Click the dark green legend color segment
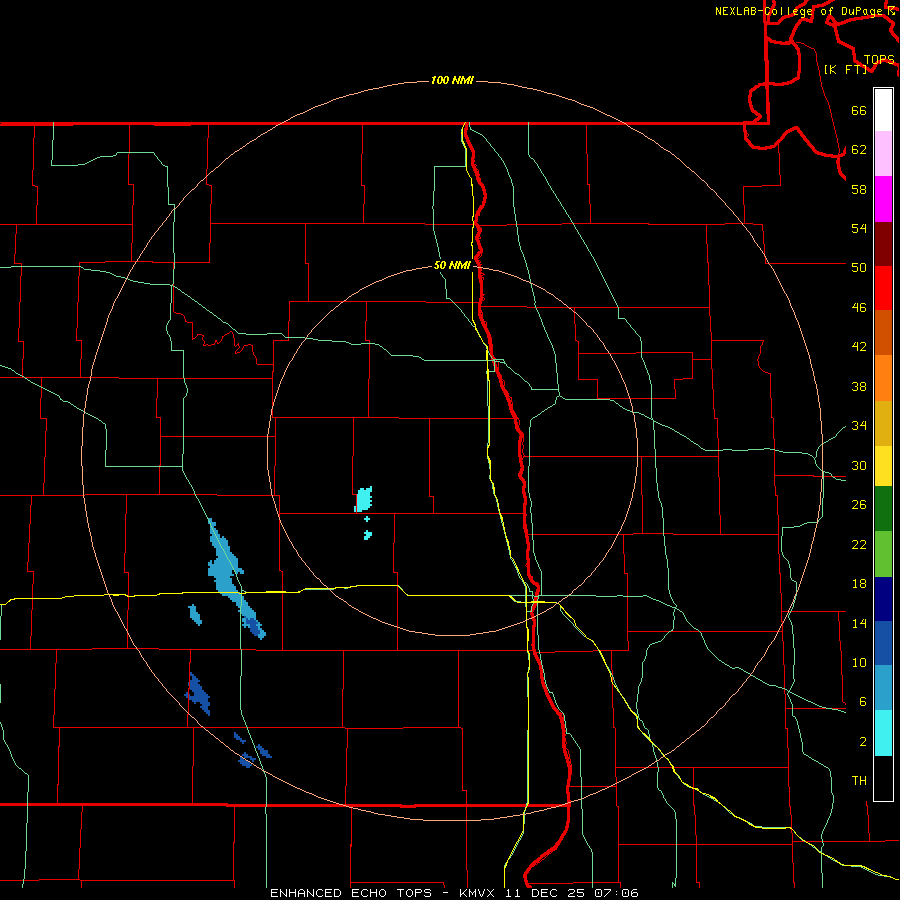This screenshot has height=900, width=900. (x=883, y=509)
